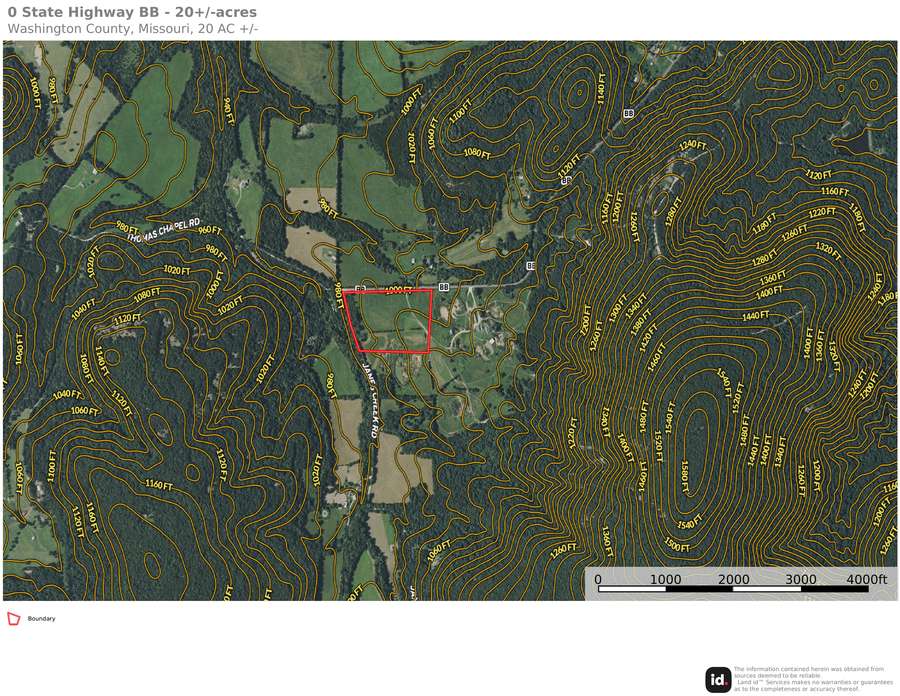Select the red parcel boundary outline on the map
Viewport: 900px width, 696px height.
click(x=387, y=321)
